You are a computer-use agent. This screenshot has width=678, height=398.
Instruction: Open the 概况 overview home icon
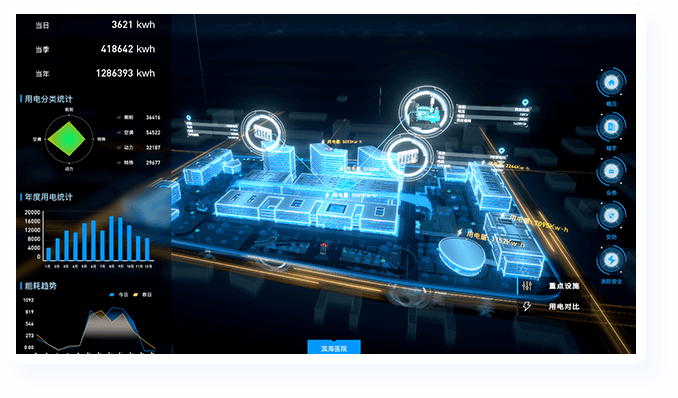click(x=611, y=82)
